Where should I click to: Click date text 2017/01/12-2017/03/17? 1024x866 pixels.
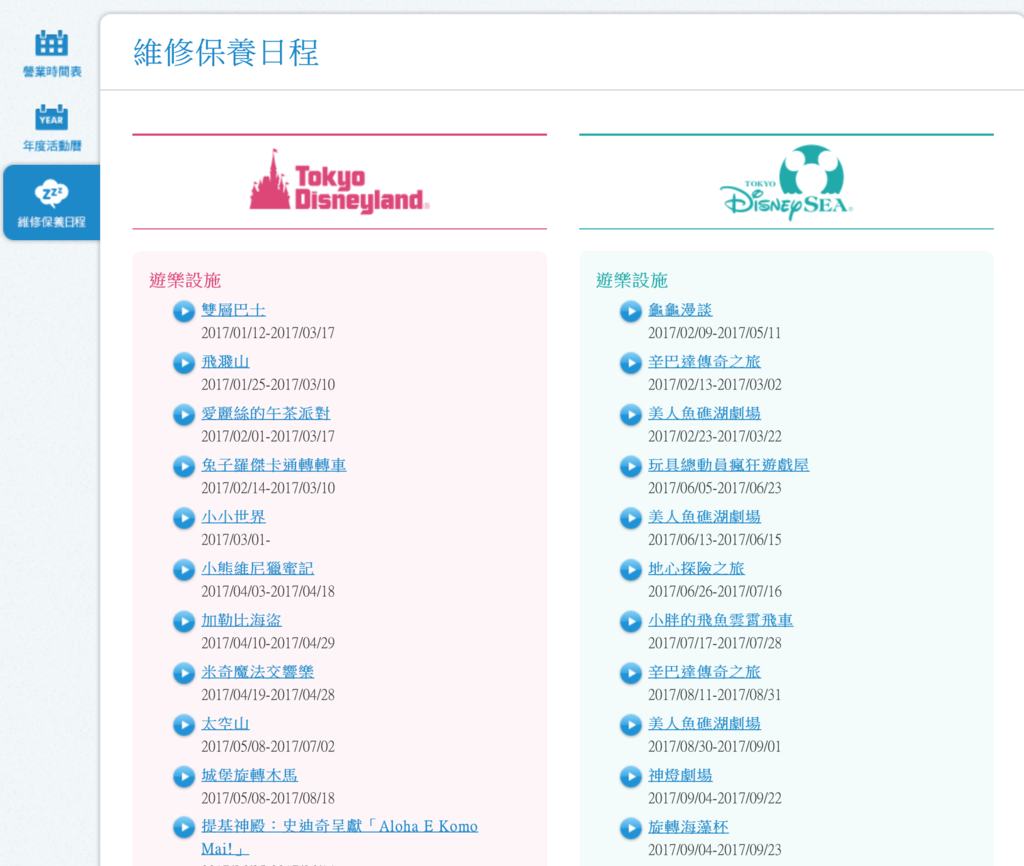tap(268, 333)
